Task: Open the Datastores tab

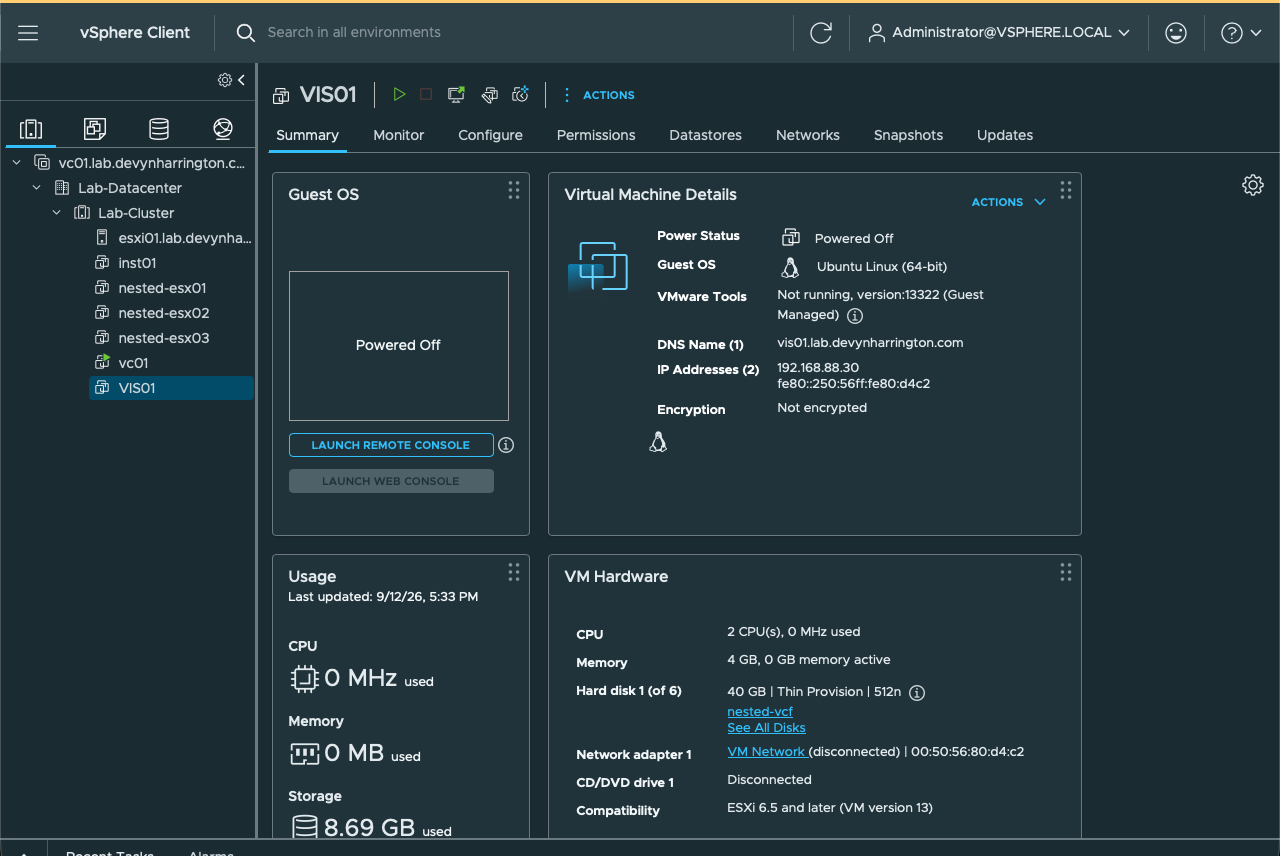Action: [705, 135]
